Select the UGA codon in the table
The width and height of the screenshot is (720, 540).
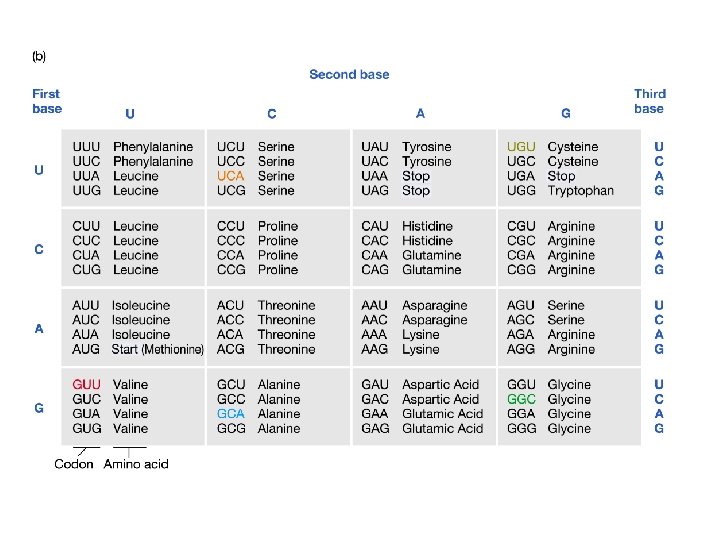click(521, 176)
